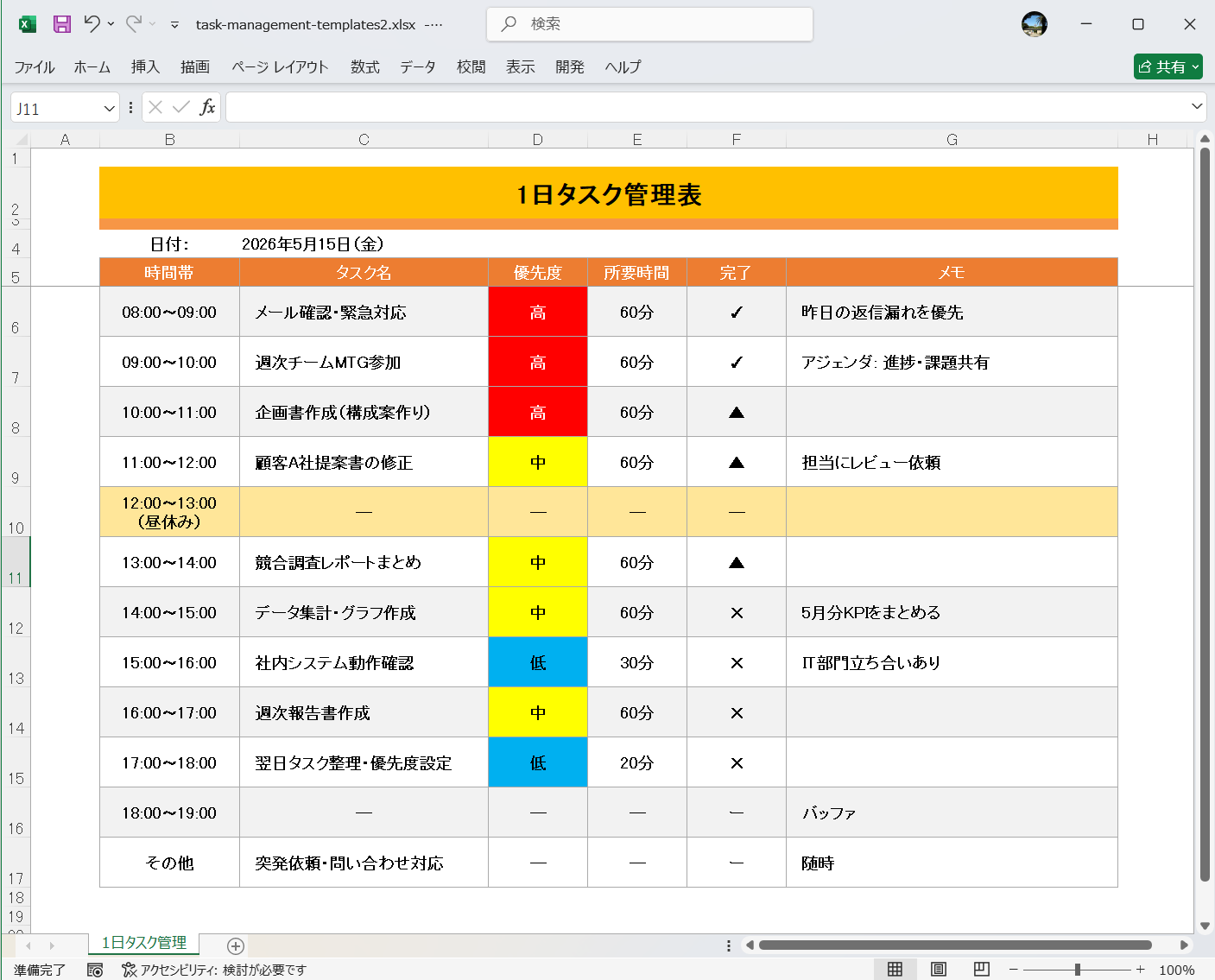Viewport: 1215px width, 980px height.
Task: Switch to the 描画 ribbon tab
Action: (195, 66)
